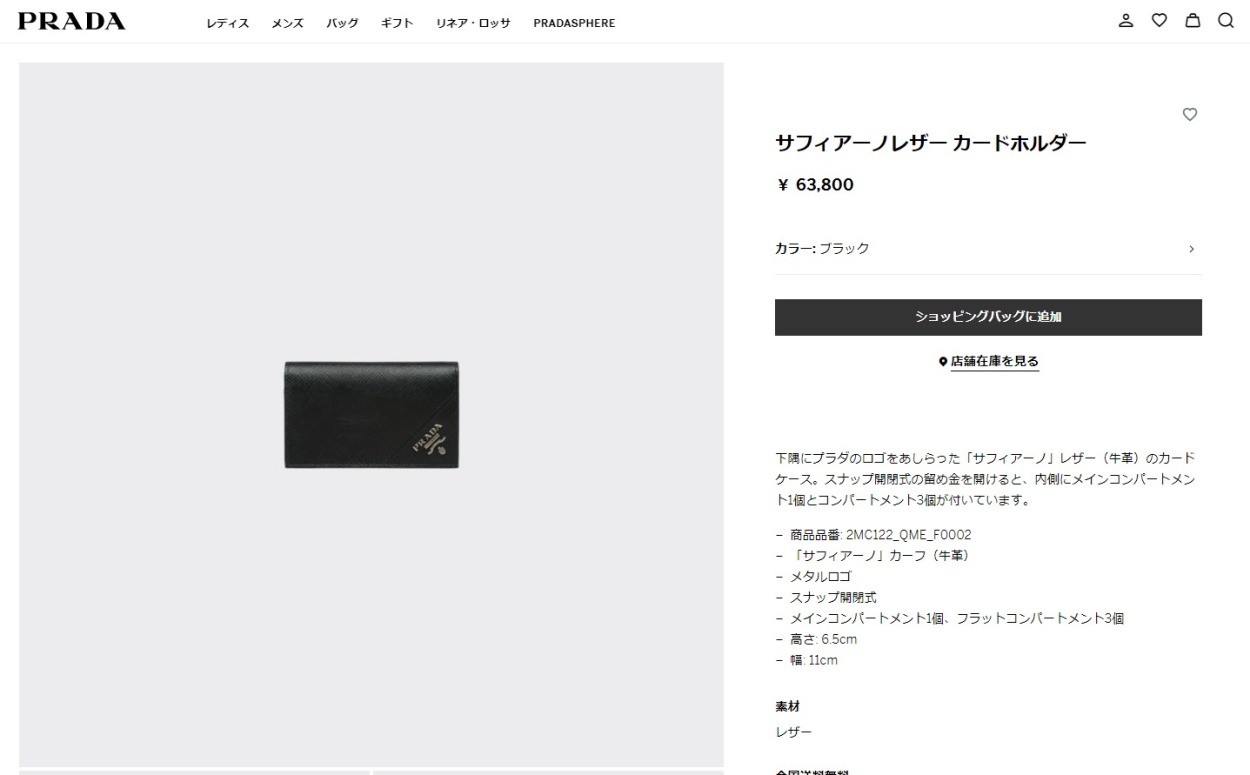This screenshot has height=775, width=1250.
Task: Open search with the magnifier icon
Action: pyautogui.click(x=1225, y=20)
